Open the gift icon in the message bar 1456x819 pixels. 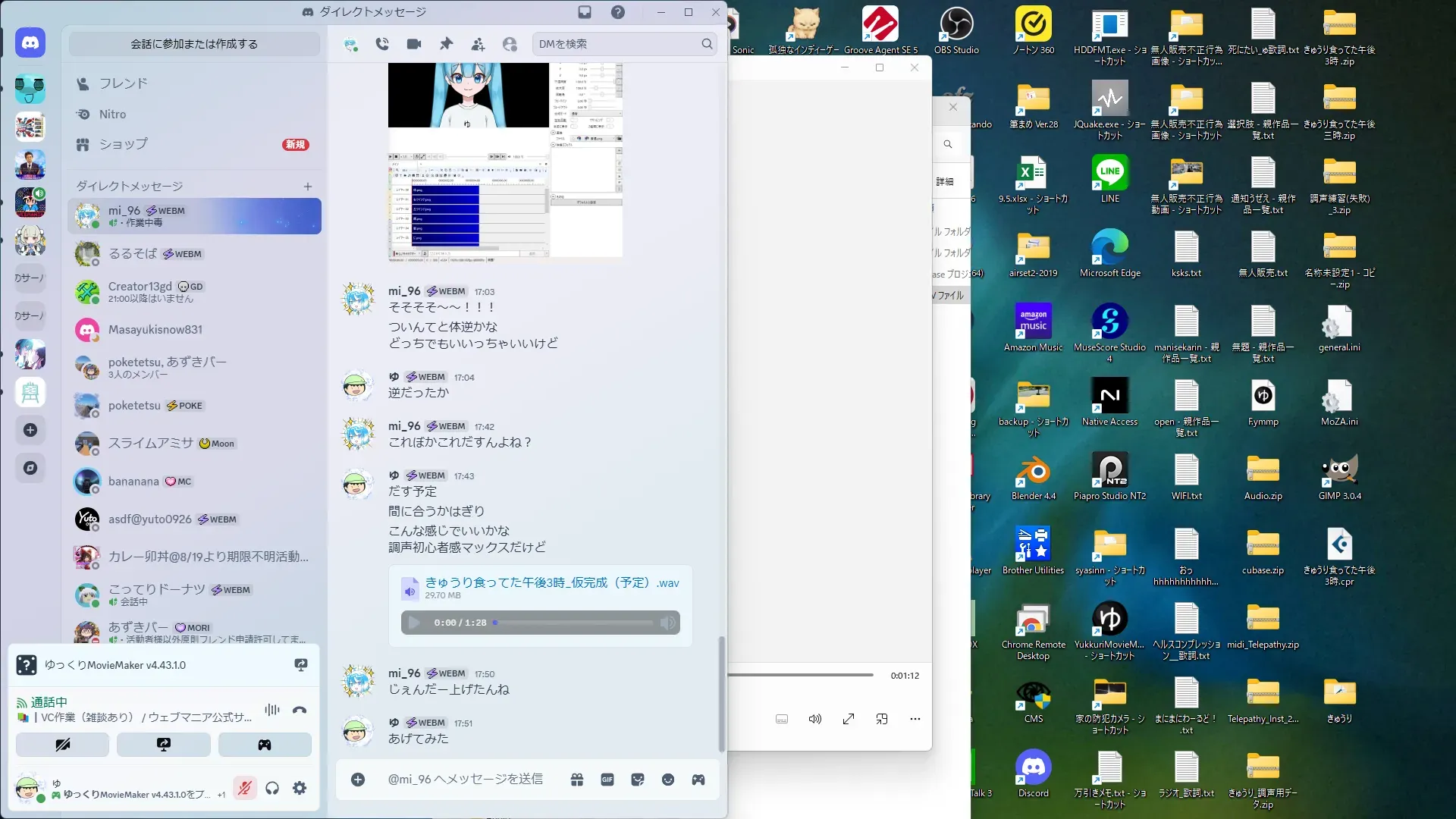[577, 780]
